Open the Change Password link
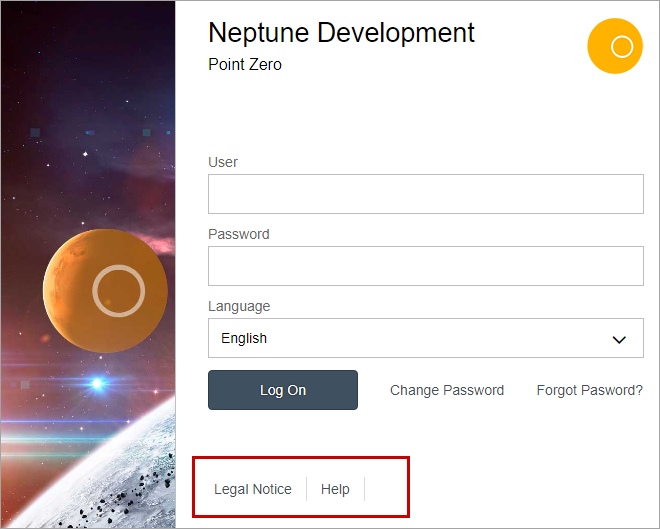 tap(447, 390)
